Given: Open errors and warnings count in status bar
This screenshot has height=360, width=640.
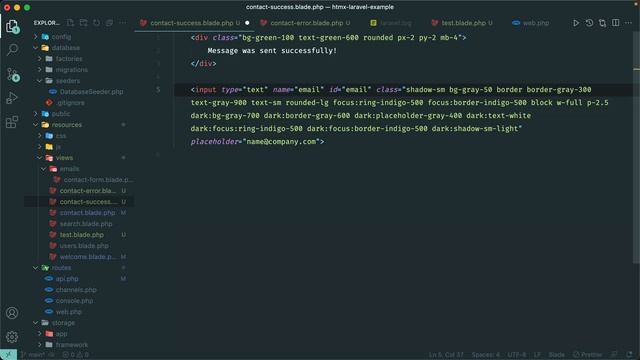Looking at the screenshot, I should click(76, 355).
